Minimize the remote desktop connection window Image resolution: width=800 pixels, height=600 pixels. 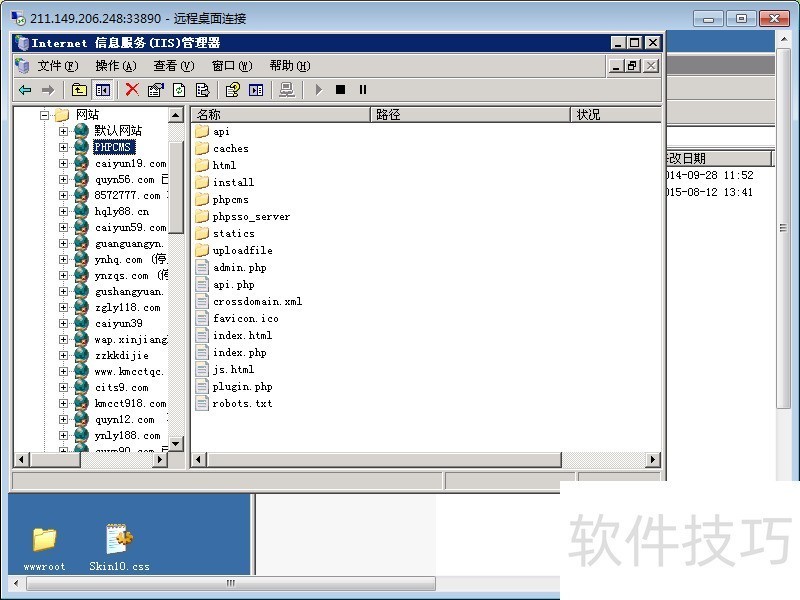point(709,18)
